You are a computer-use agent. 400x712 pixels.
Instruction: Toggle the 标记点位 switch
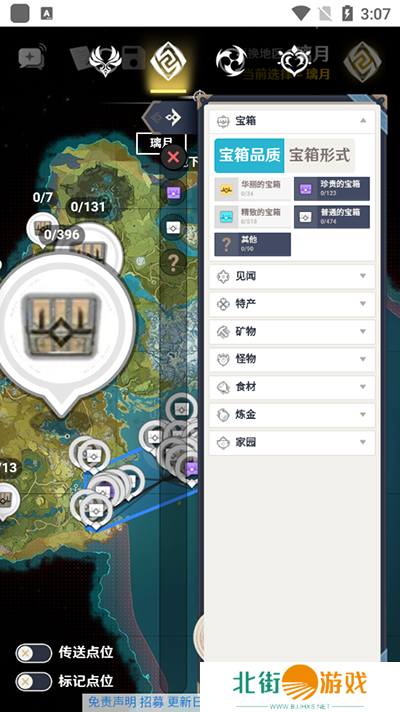point(34,682)
